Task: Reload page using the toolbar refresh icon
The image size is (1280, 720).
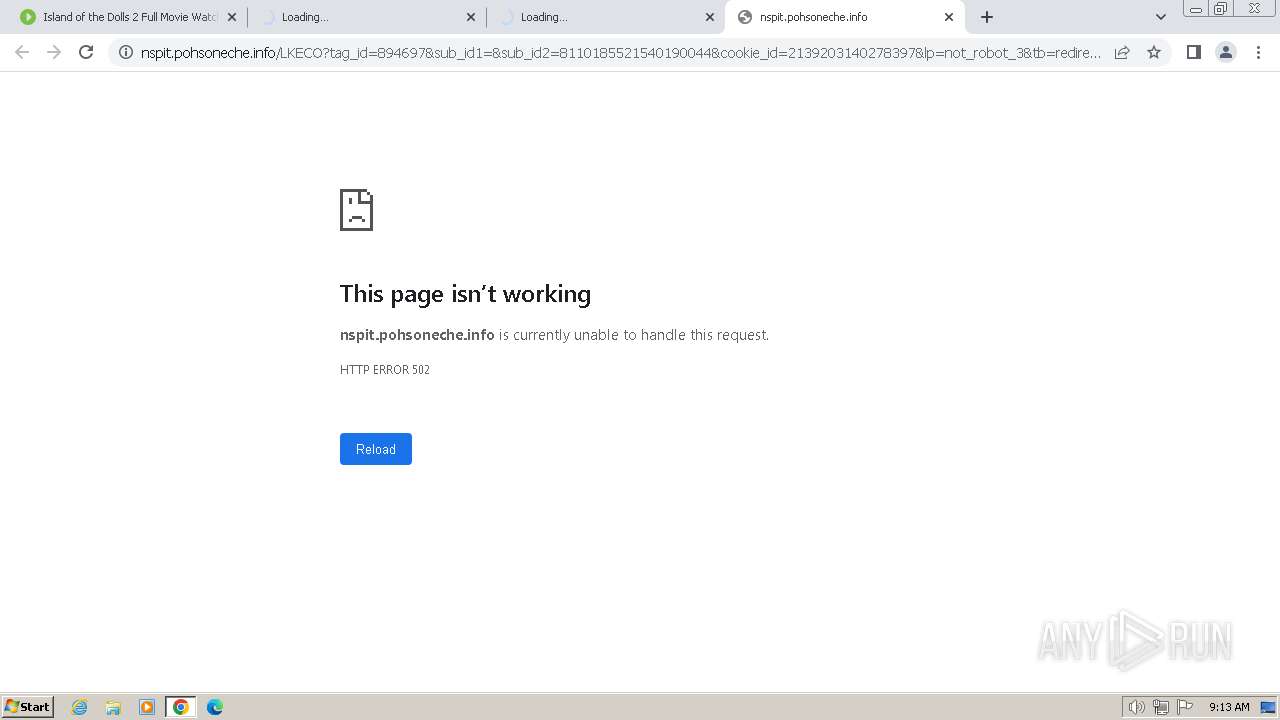Action: pos(86,52)
